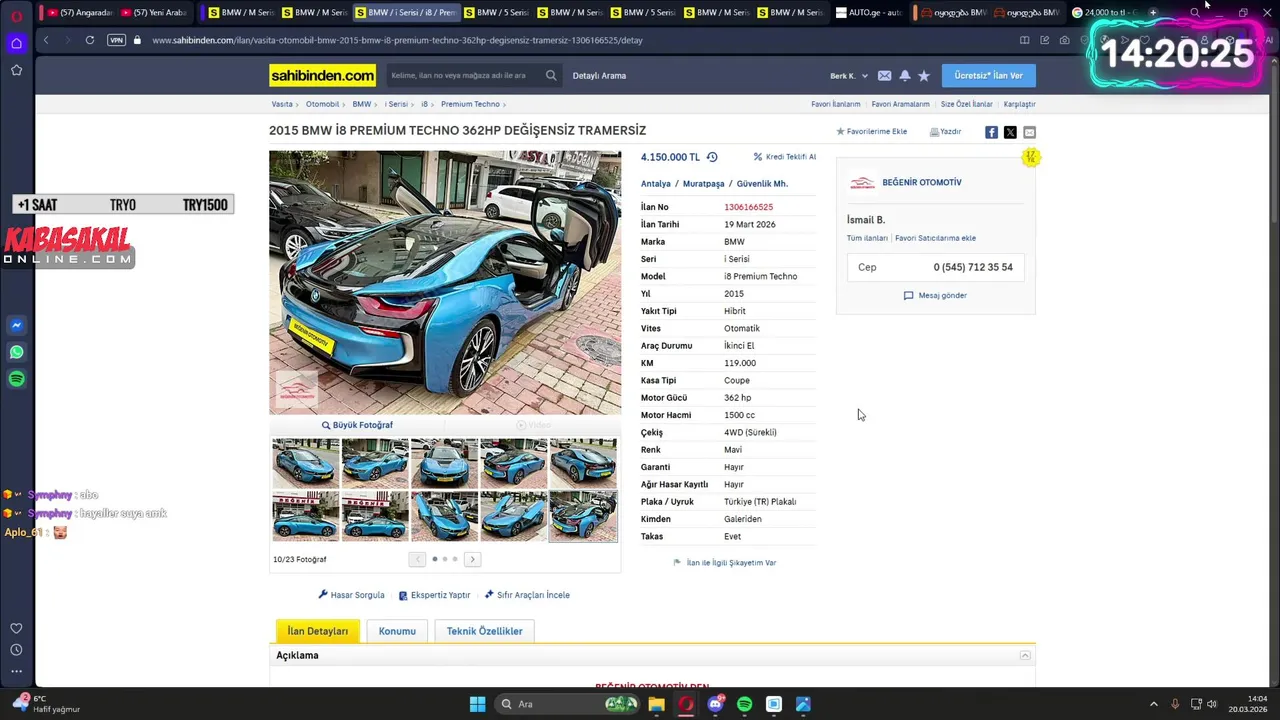
Task: Click price history icon next to price
Action: pos(712,157)
